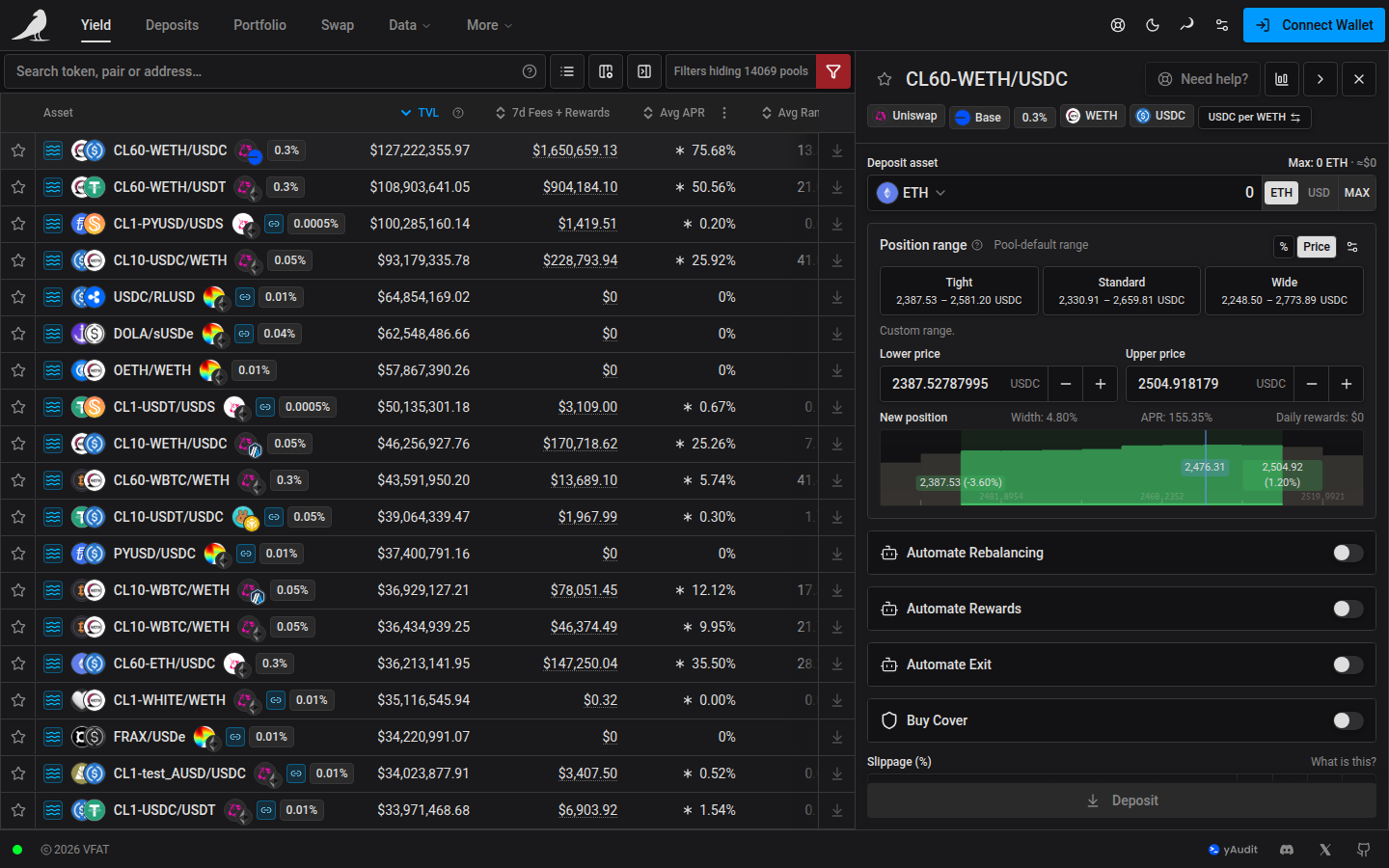Toggle dark mode moon icon

tap(1153, 25)
